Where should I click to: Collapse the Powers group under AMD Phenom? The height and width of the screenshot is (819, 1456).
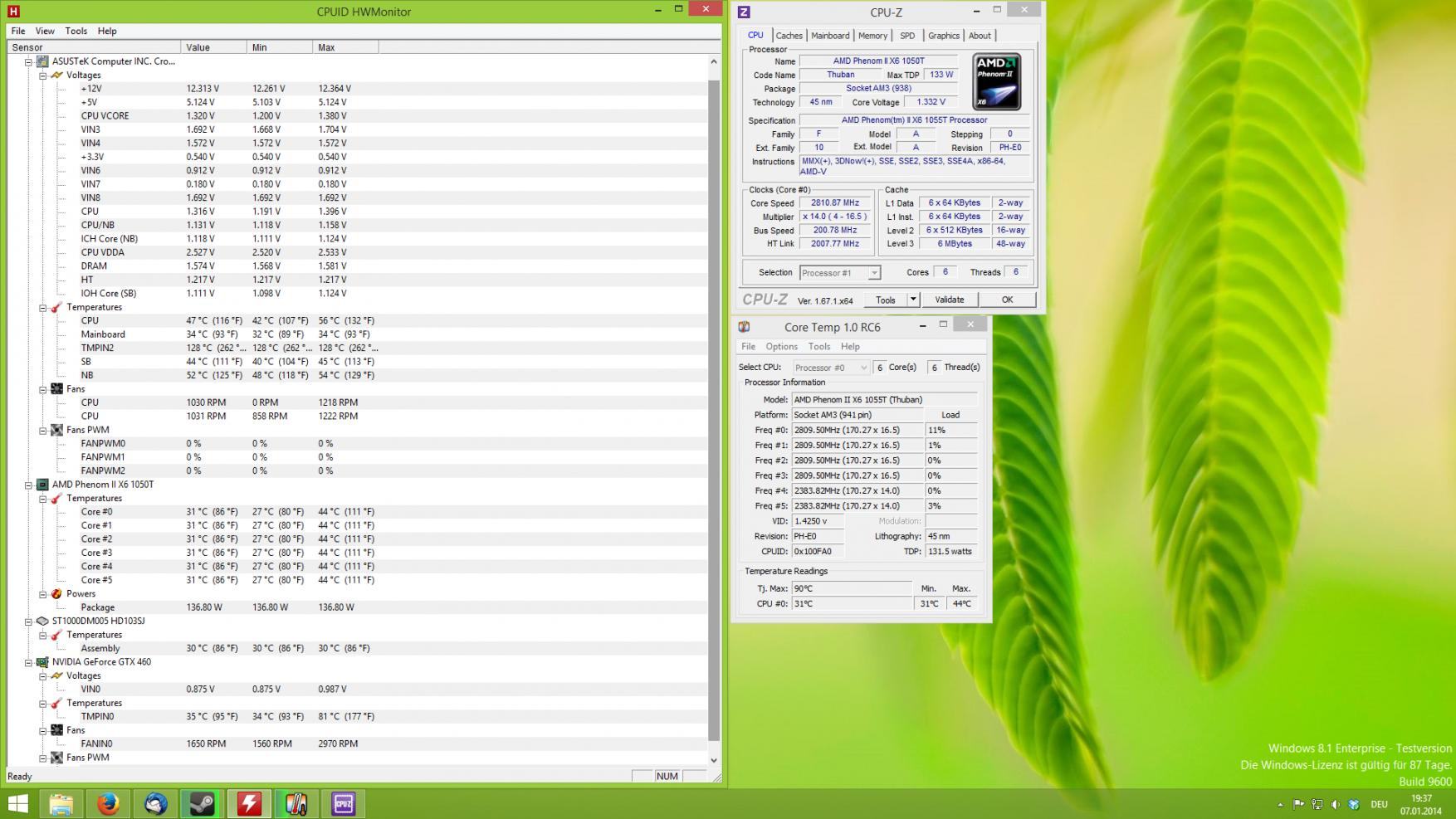42,594
